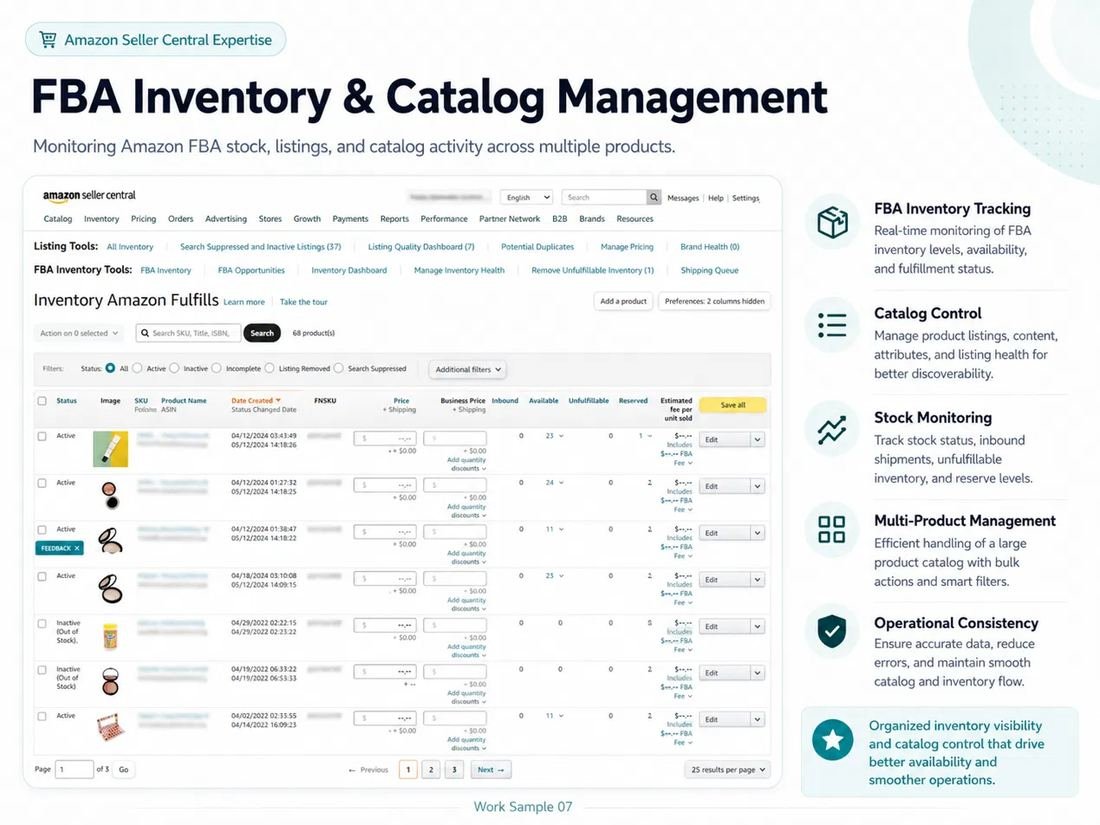The width and height of the screenshot is (1100, 825).
Task: Open Edit dropdown arrow for first product row
Action: point(757,440)
